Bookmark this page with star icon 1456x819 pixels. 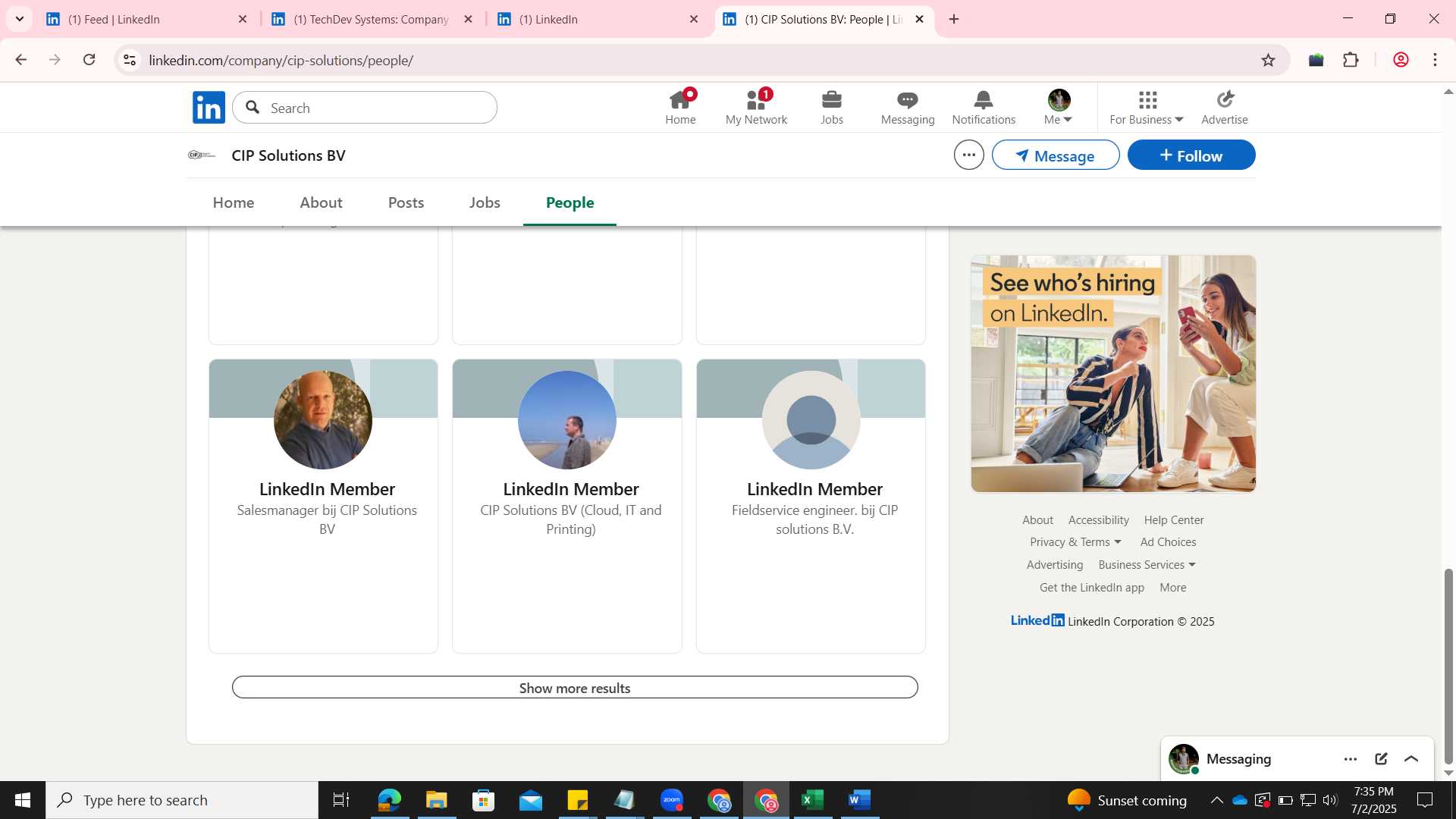[x=1268, y=60]
